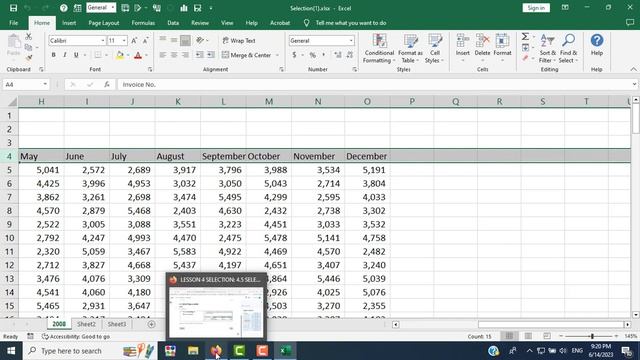Click the Insert Function fx button
This screenshot has width=640, height=360.
[x=107, y=84]
